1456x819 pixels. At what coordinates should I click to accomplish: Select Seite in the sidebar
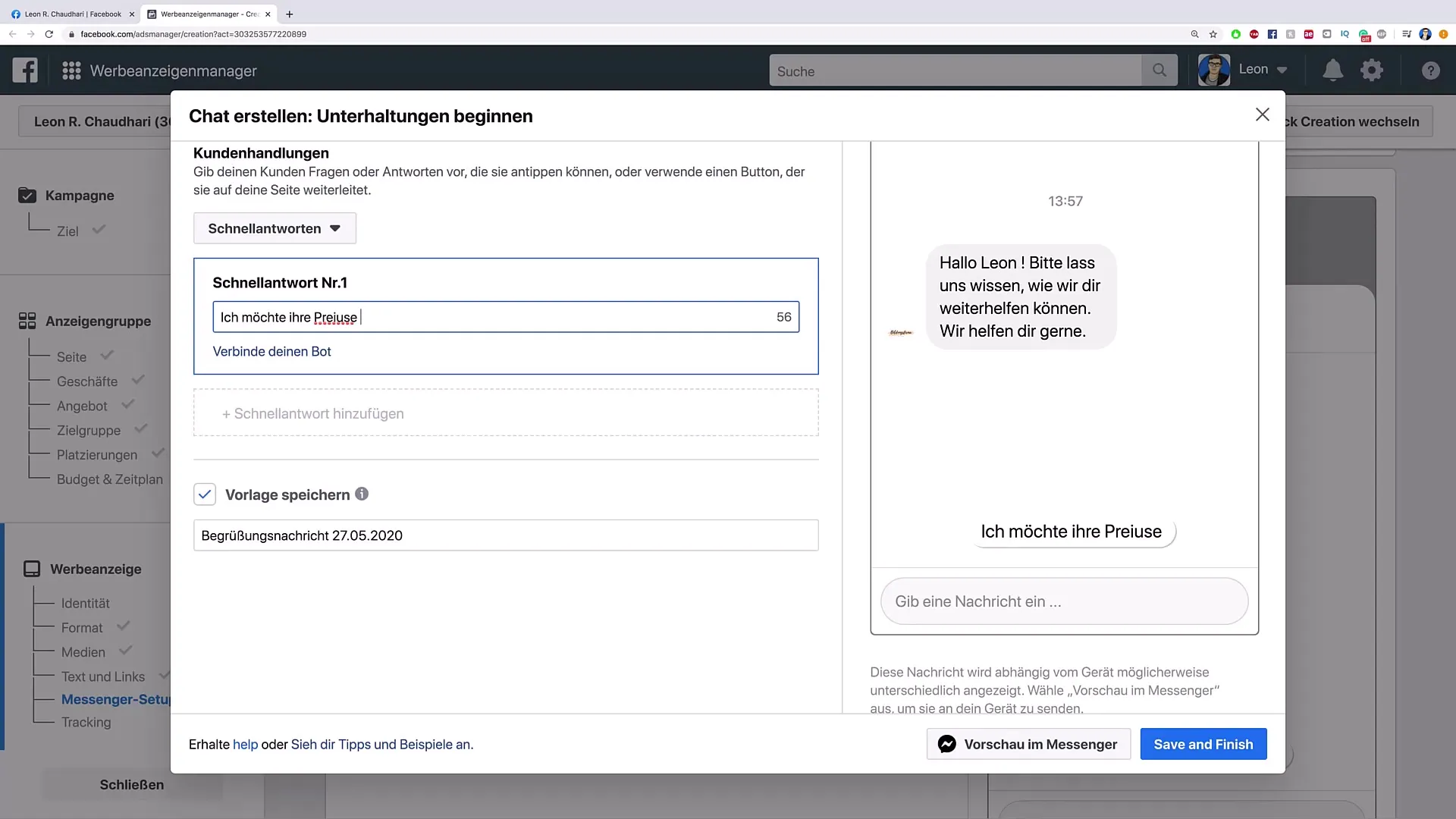[71, 356]
